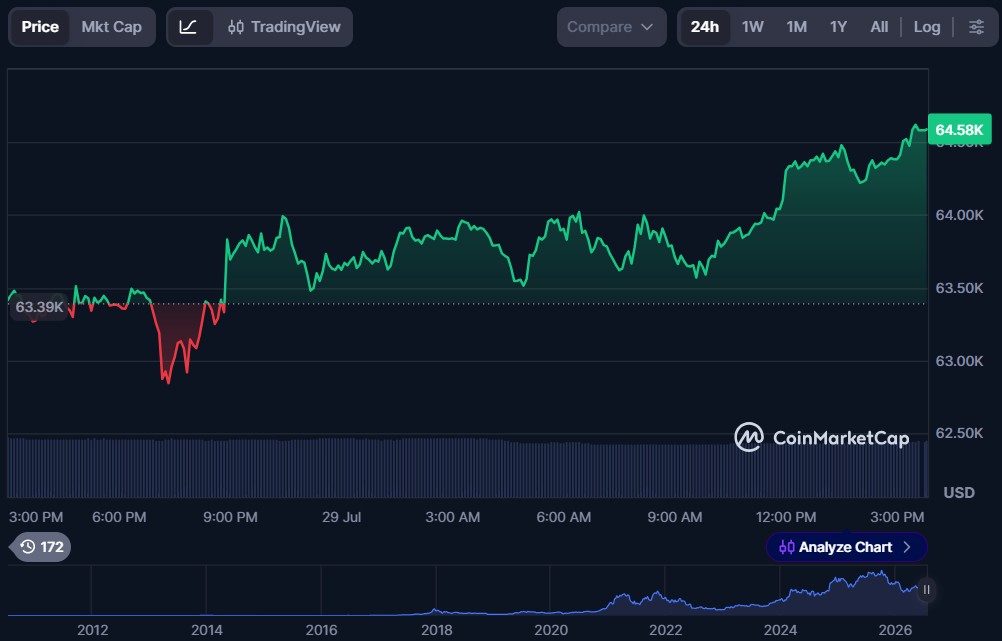
Task: Click 2024 on the overview timeline
Action: (x=780, y=630)
